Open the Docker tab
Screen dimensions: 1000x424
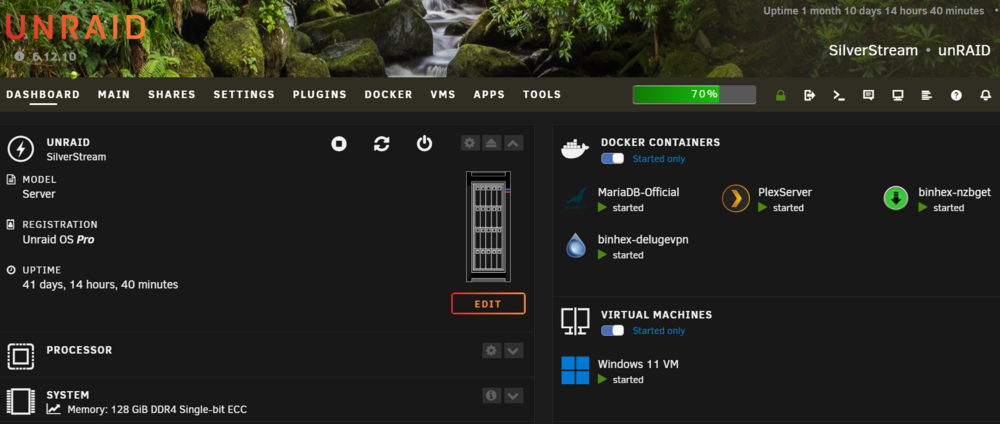tap(388, 94)
